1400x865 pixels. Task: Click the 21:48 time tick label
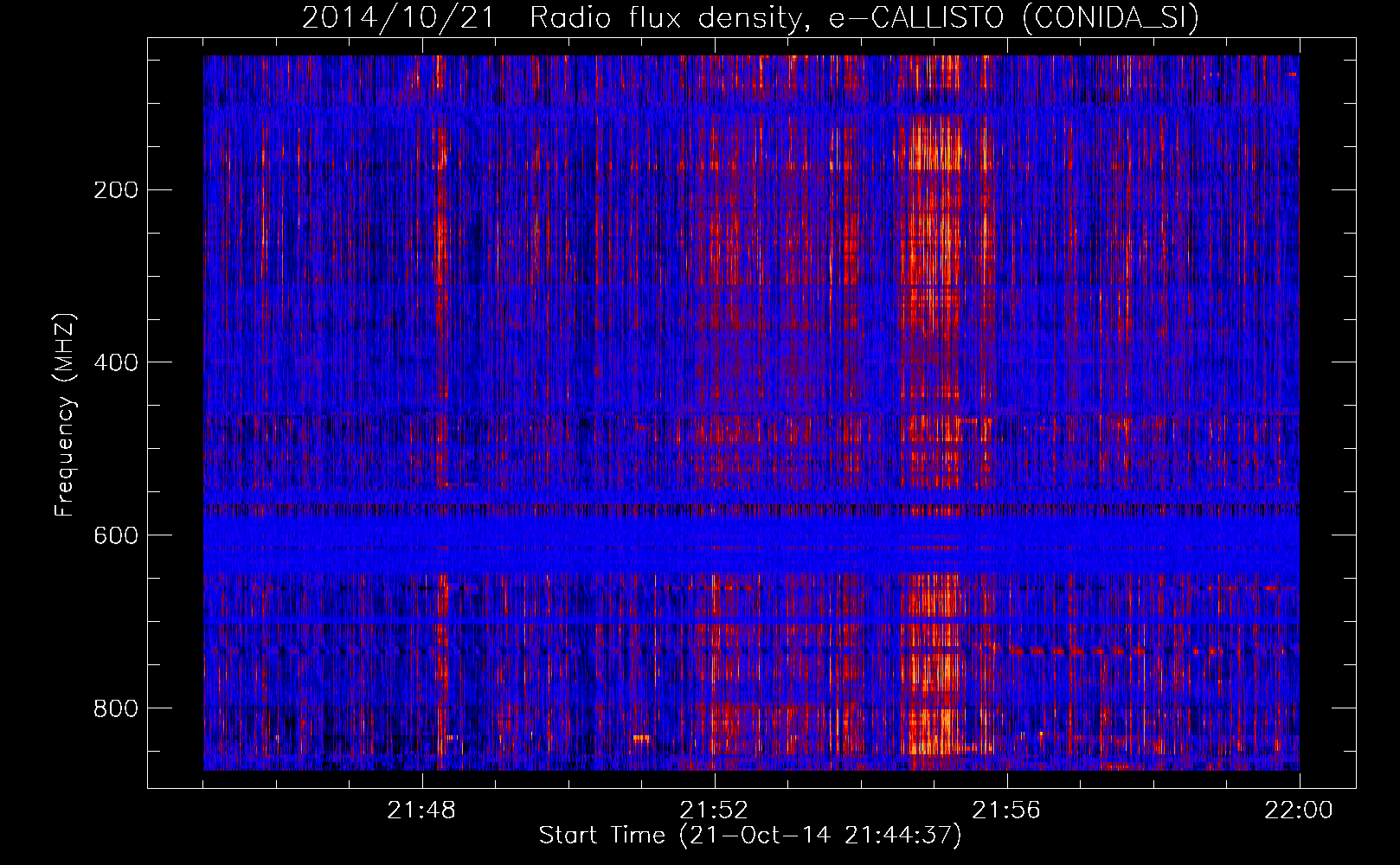coord(421,811)
